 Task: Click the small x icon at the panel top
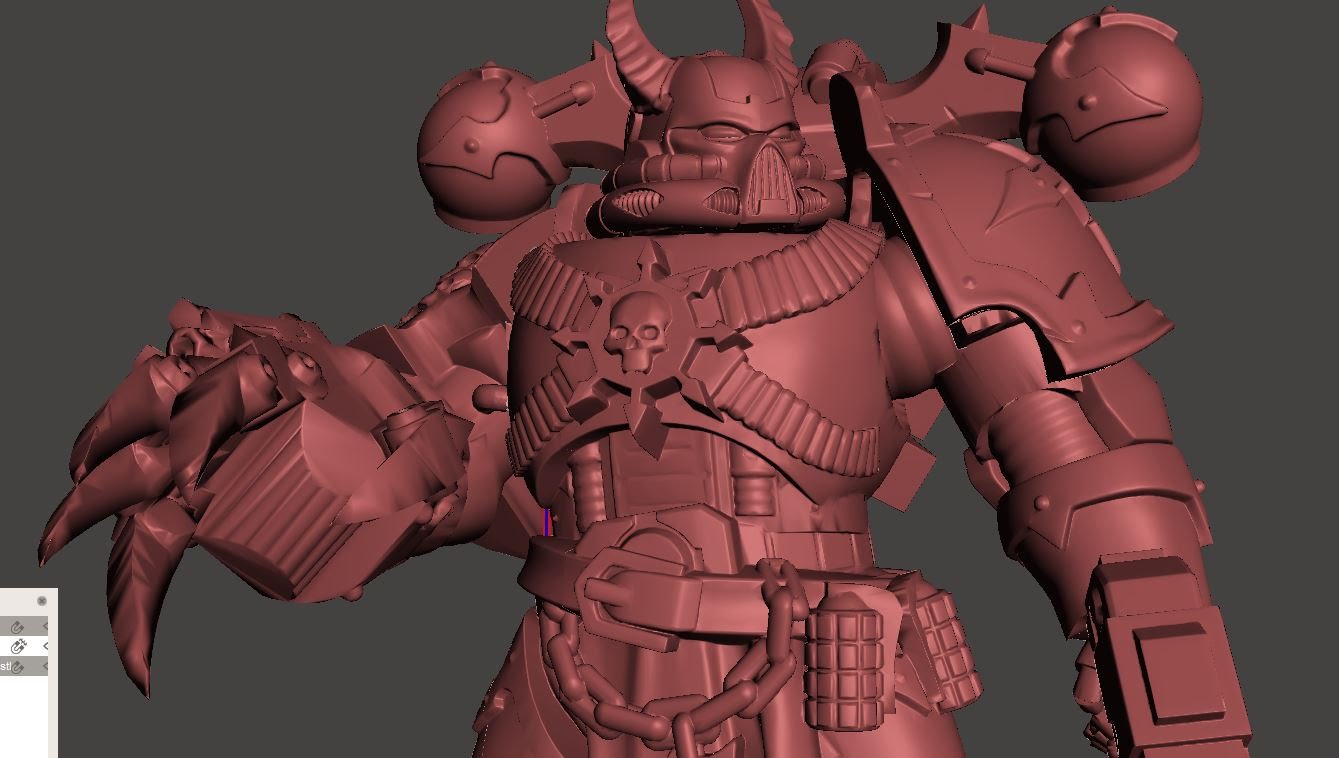coord(42,600)
